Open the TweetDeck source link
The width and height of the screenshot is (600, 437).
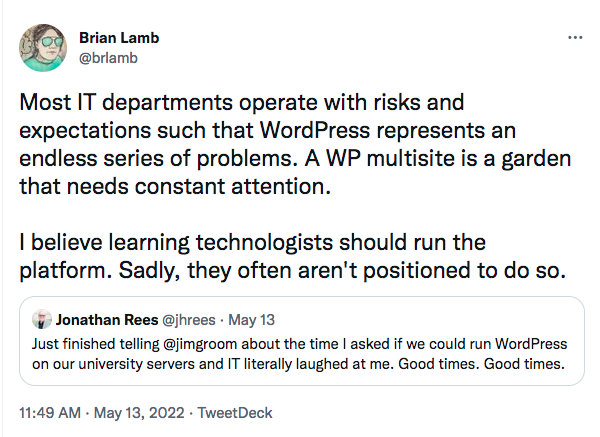[x=235, y=413]
